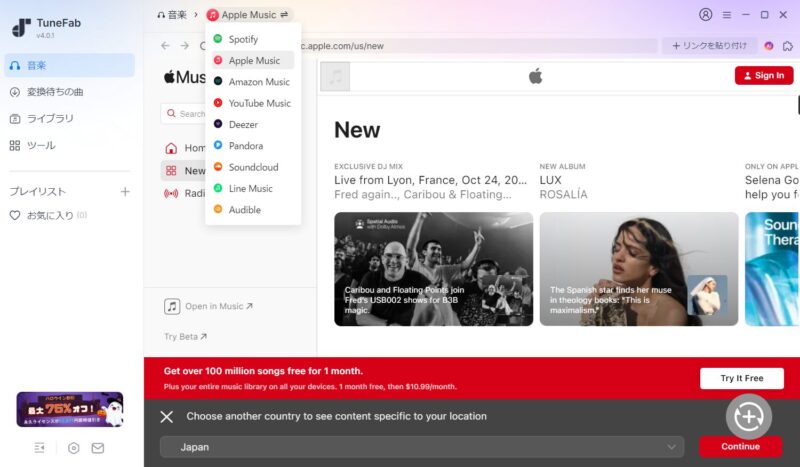This screenshot has width=800, height=467.
Task: Click the mail feedback icon
Action: [98, 448]
